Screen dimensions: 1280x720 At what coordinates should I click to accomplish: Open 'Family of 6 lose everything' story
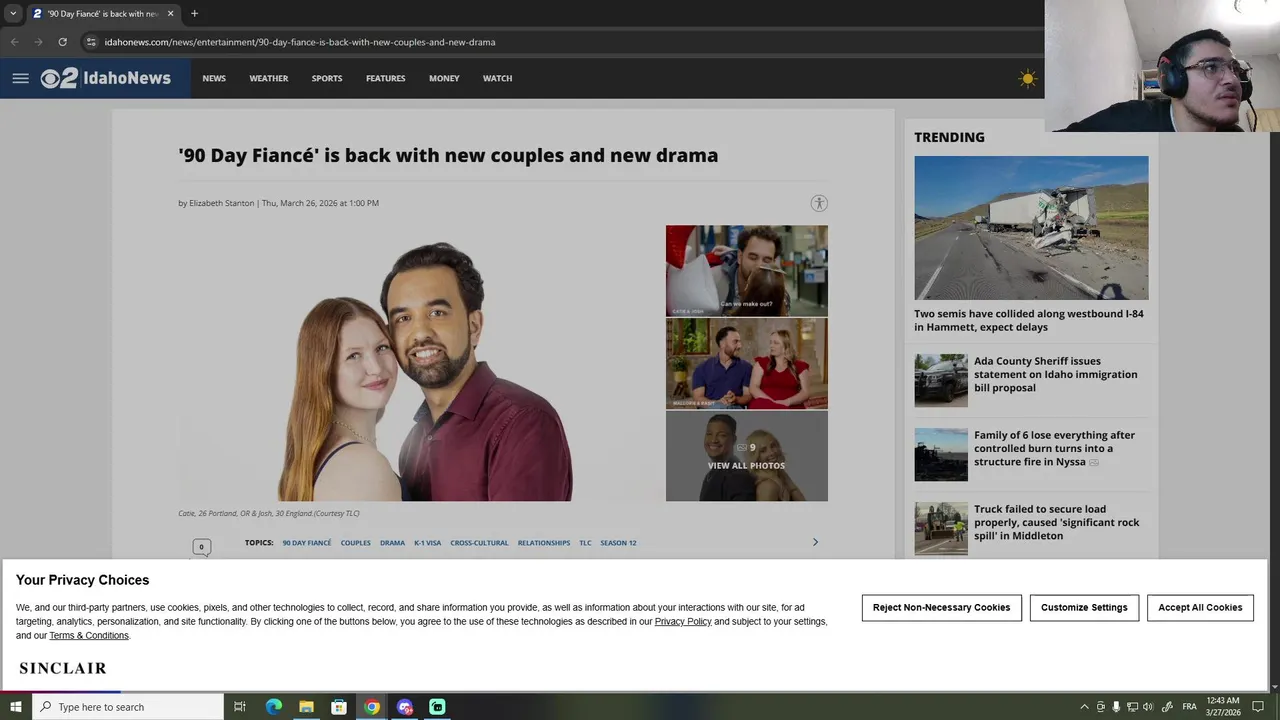1055,448
